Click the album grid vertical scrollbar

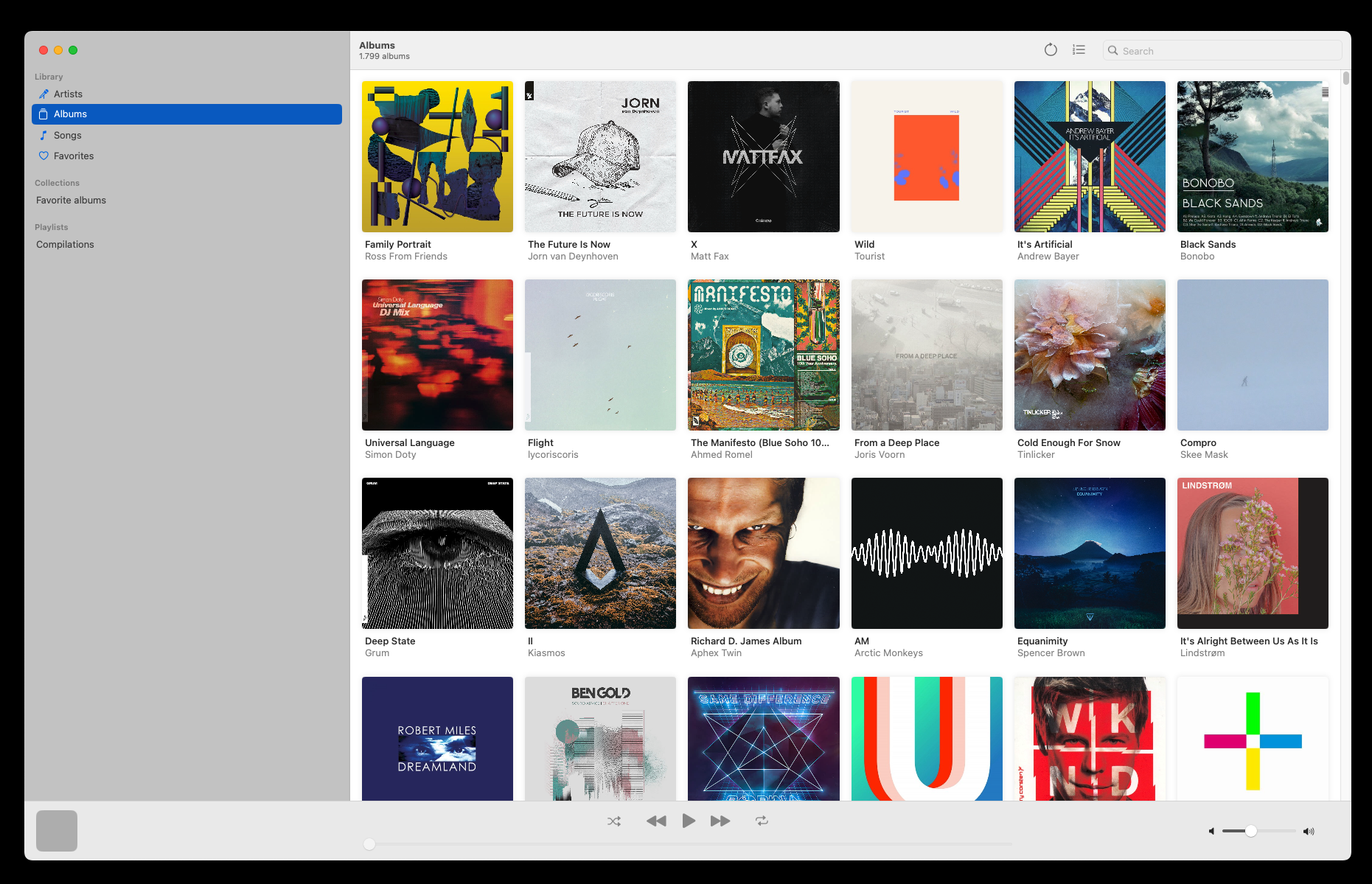pos(1346,77)
